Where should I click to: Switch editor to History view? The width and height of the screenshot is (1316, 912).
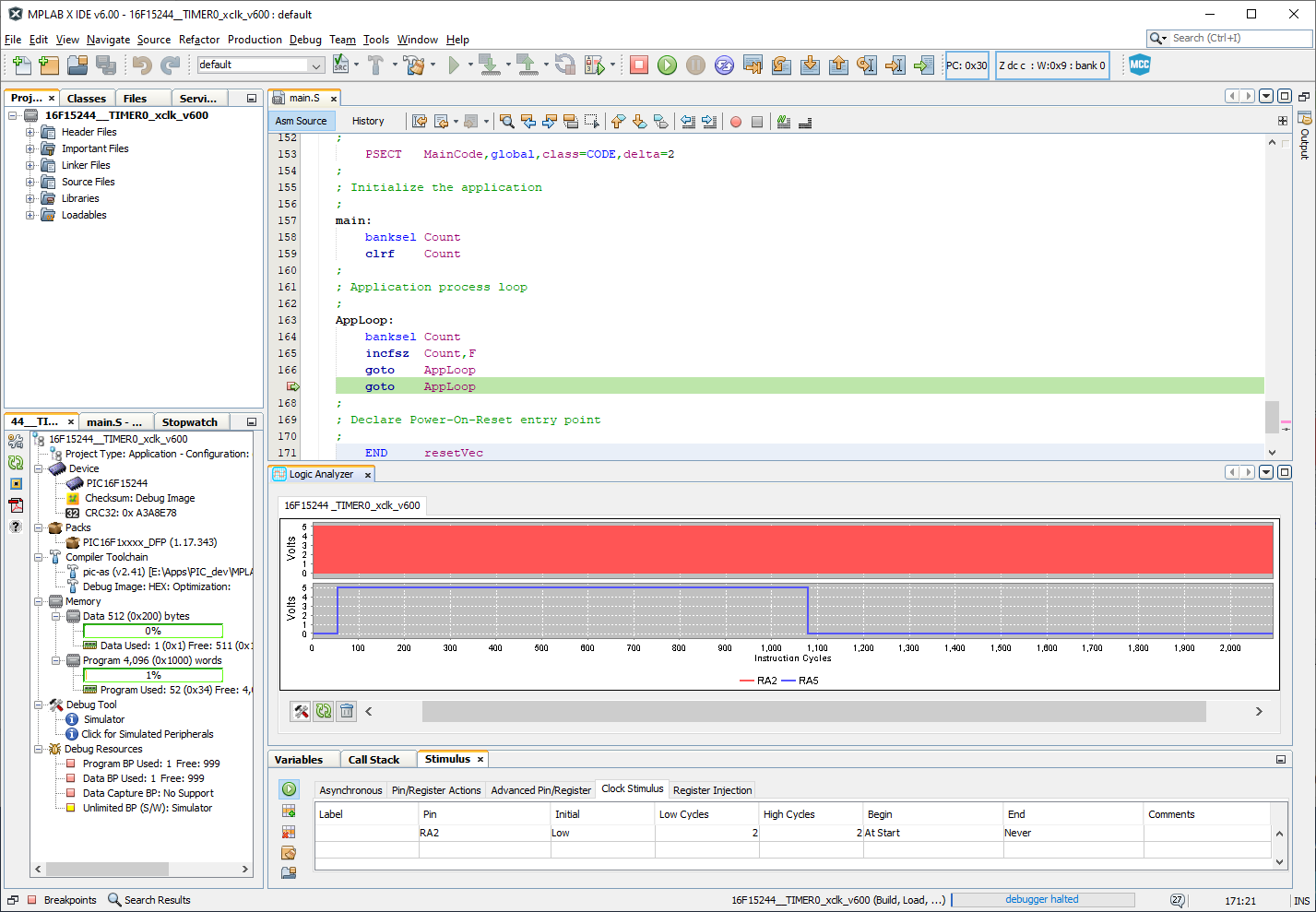coord(368,121)
